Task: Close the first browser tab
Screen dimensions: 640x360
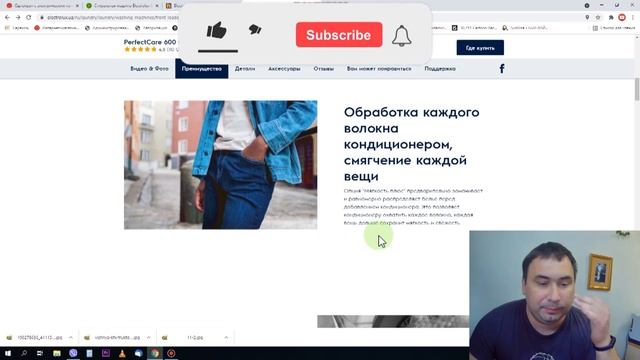Action: (x=77, y=6)
